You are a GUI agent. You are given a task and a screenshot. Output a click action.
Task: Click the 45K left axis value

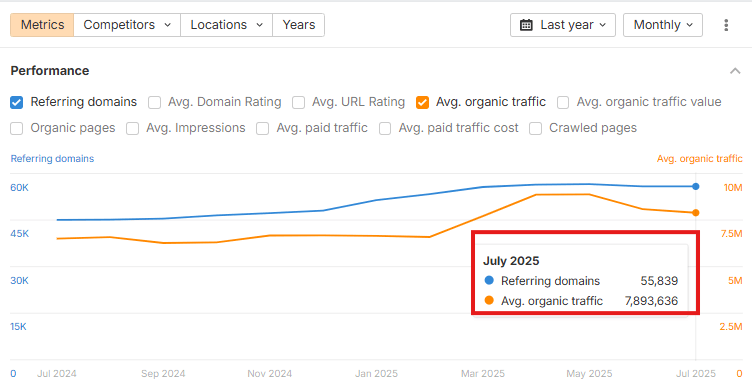tap(19, 234)
